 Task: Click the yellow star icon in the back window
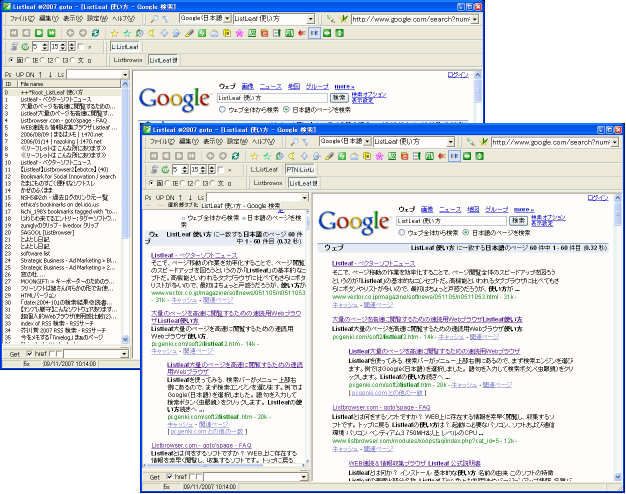tap(114, 33)
